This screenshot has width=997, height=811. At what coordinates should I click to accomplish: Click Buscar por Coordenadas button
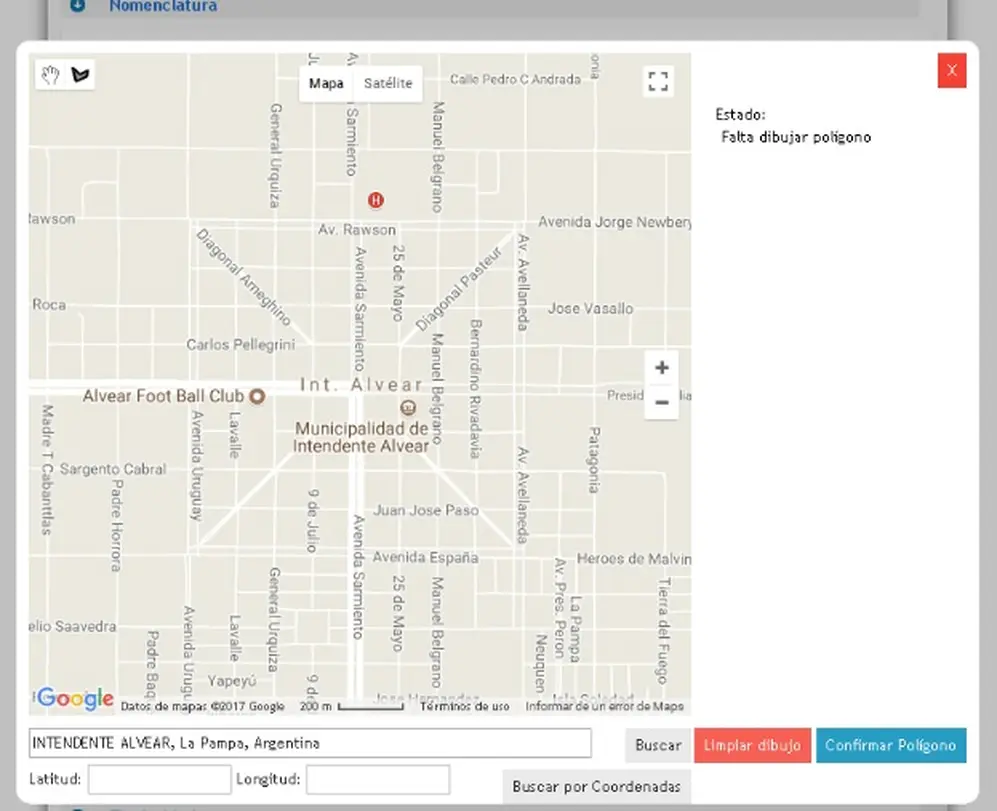pyautogui.click(x=596, y=786)
